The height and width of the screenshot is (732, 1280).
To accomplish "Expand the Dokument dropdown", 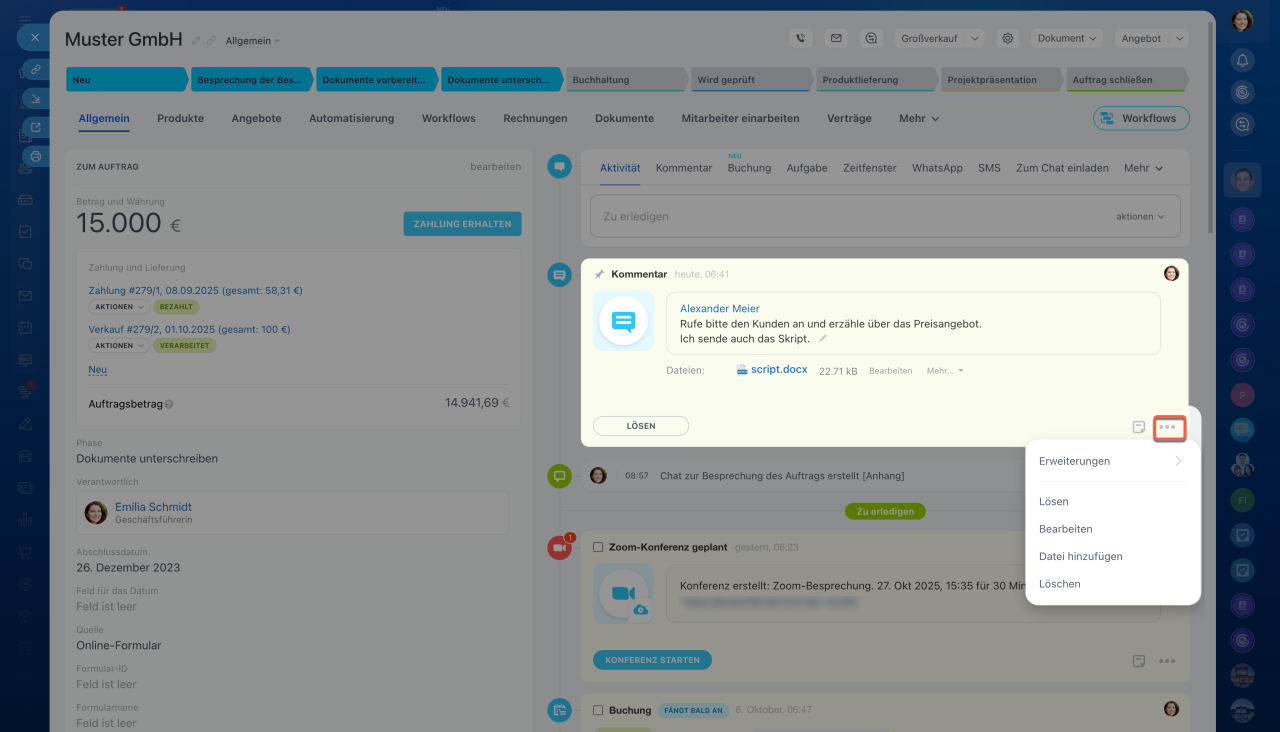I will click(1067, 39).
